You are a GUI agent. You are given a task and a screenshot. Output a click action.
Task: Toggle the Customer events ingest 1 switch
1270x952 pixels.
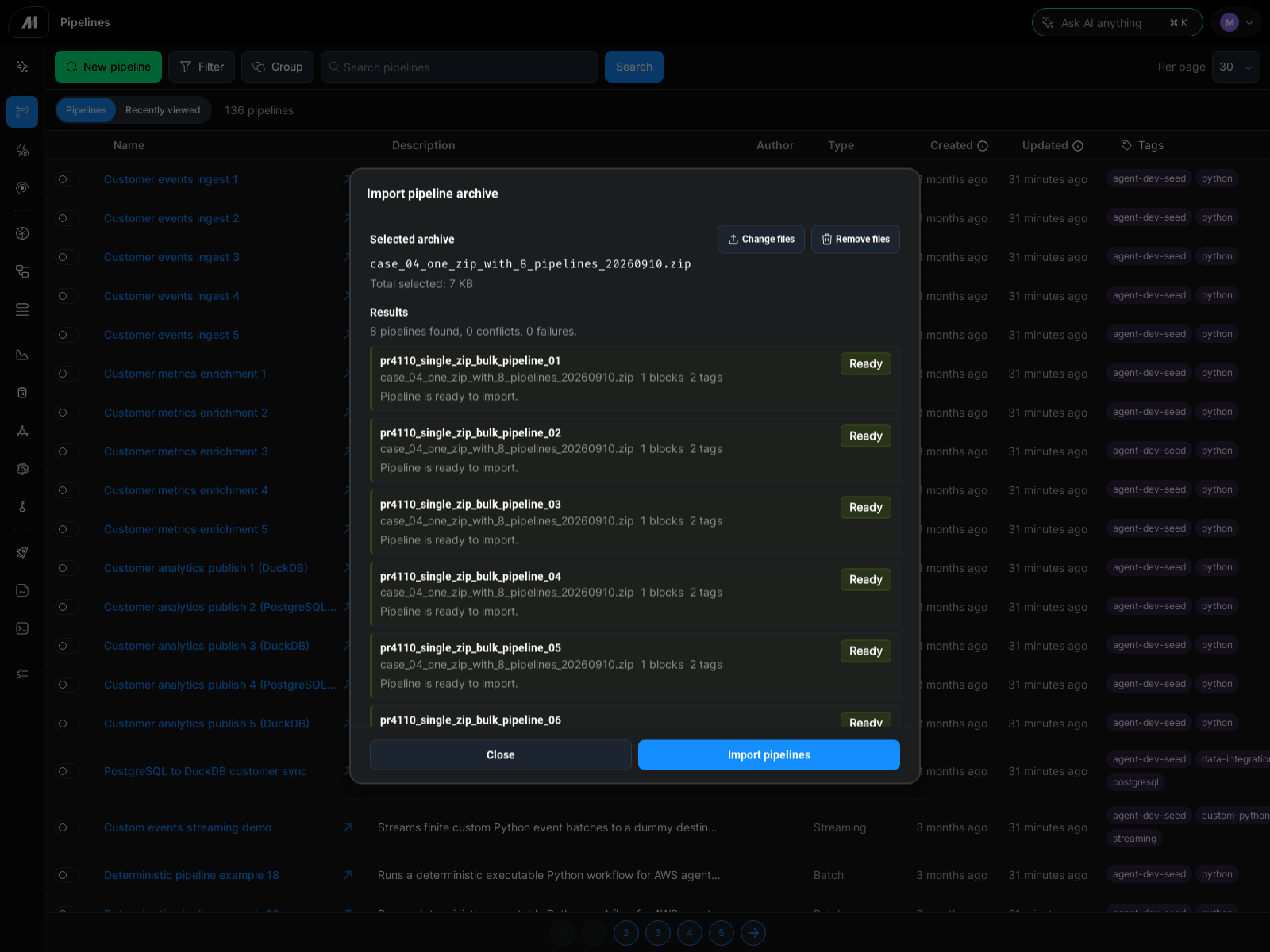[x=67, y=179]
